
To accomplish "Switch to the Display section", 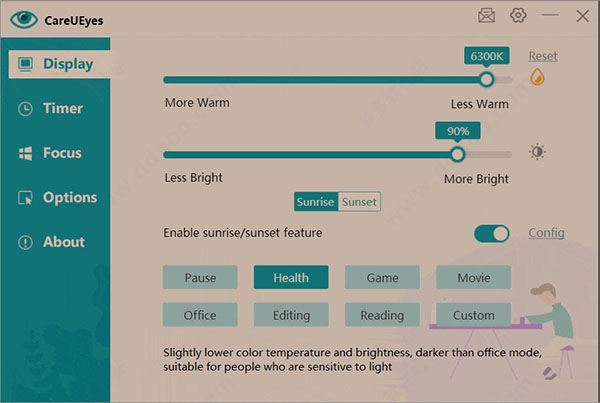I will (59, 64).
